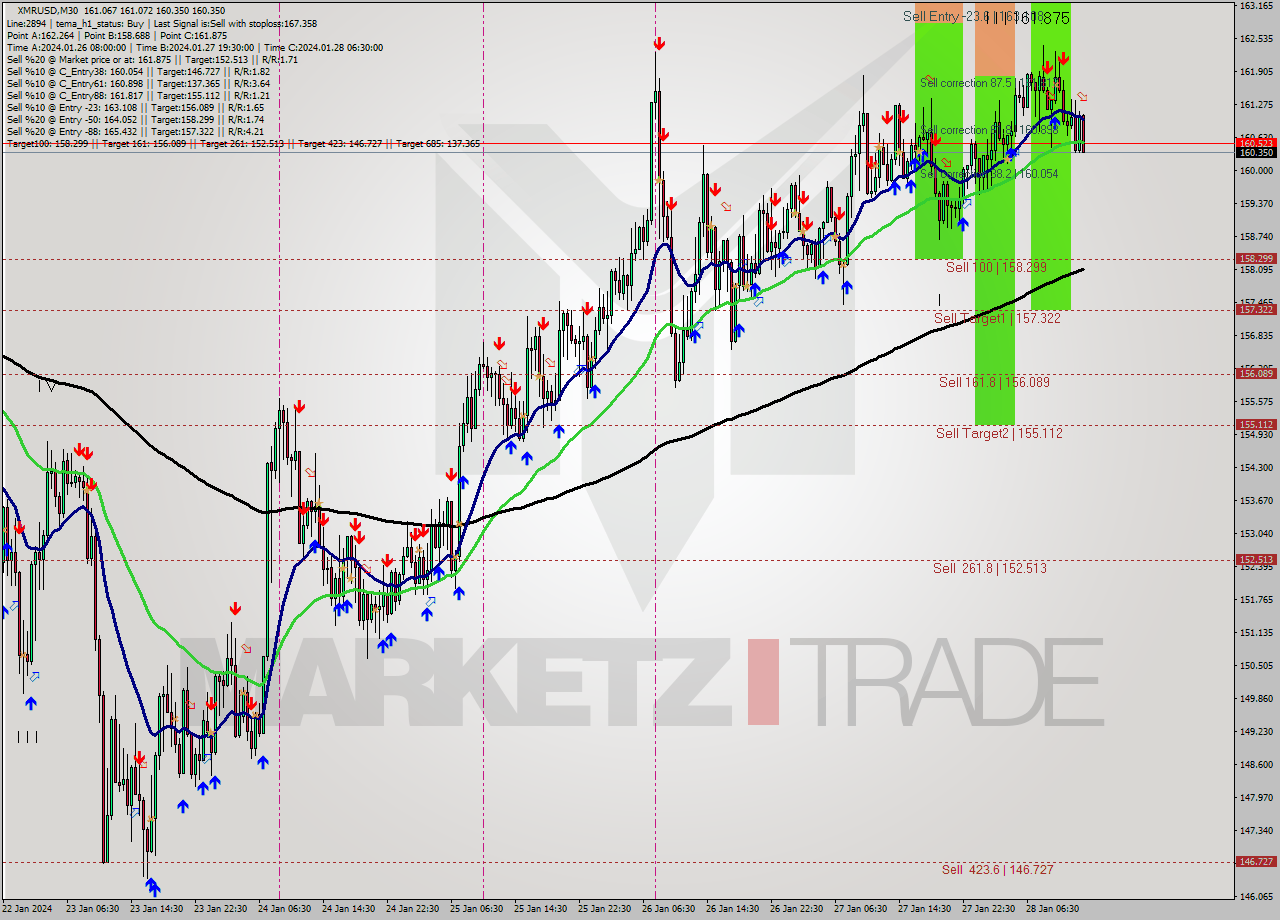Click the 'Sell Target1 | 157.322' label
The image size is (1280, 920).
(x=997, y=318)
